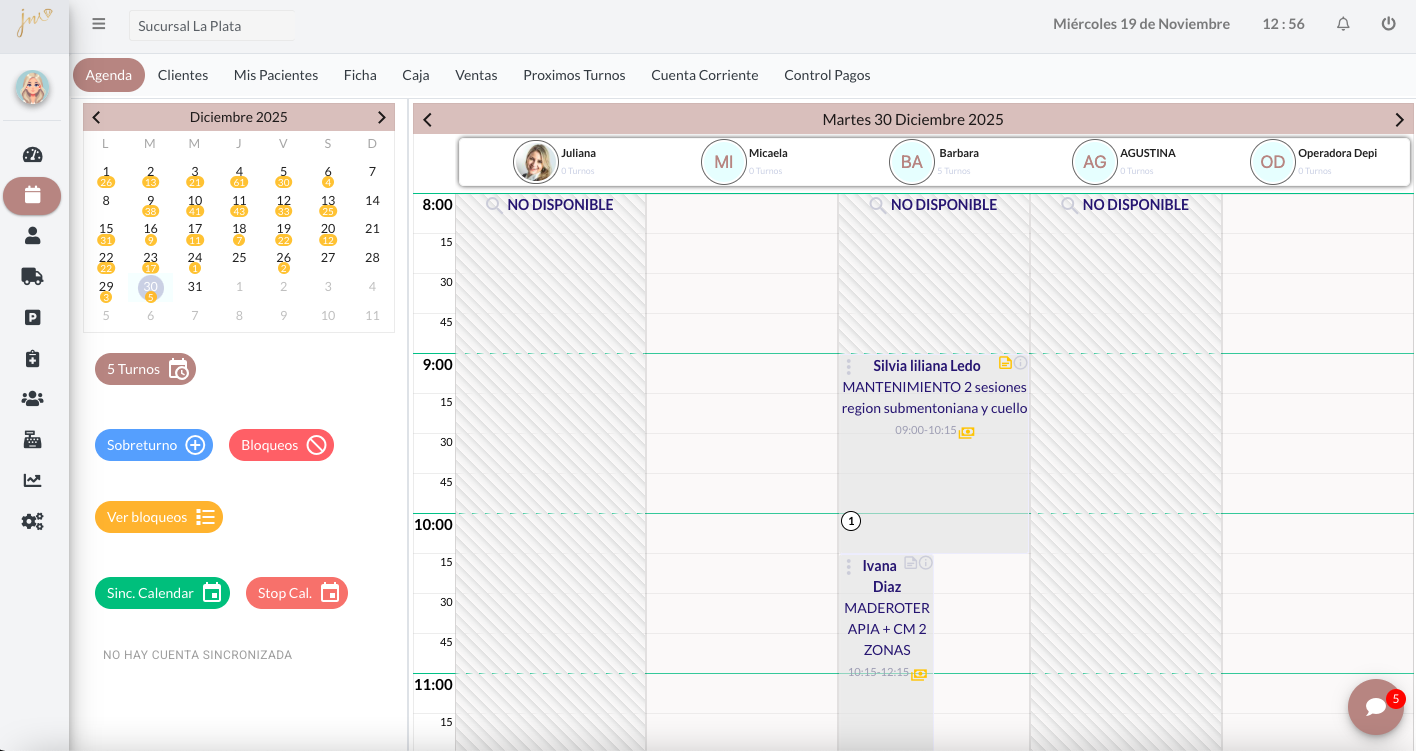Open the settings gears sidebar icon
The height and width of the screenshot is (751, 1416).
point(32,521)
